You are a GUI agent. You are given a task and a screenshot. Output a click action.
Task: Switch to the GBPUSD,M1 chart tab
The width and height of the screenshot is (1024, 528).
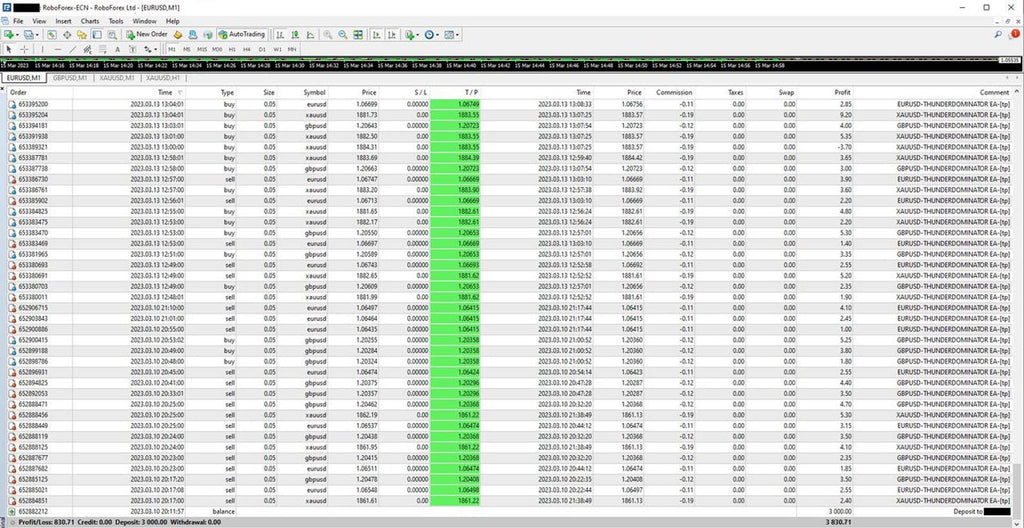point(72,77)
